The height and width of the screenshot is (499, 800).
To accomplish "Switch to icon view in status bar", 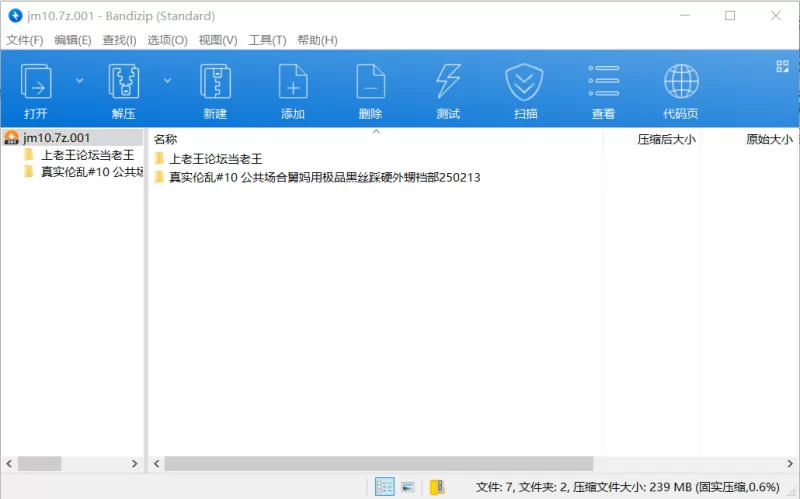I will point(408,487).
